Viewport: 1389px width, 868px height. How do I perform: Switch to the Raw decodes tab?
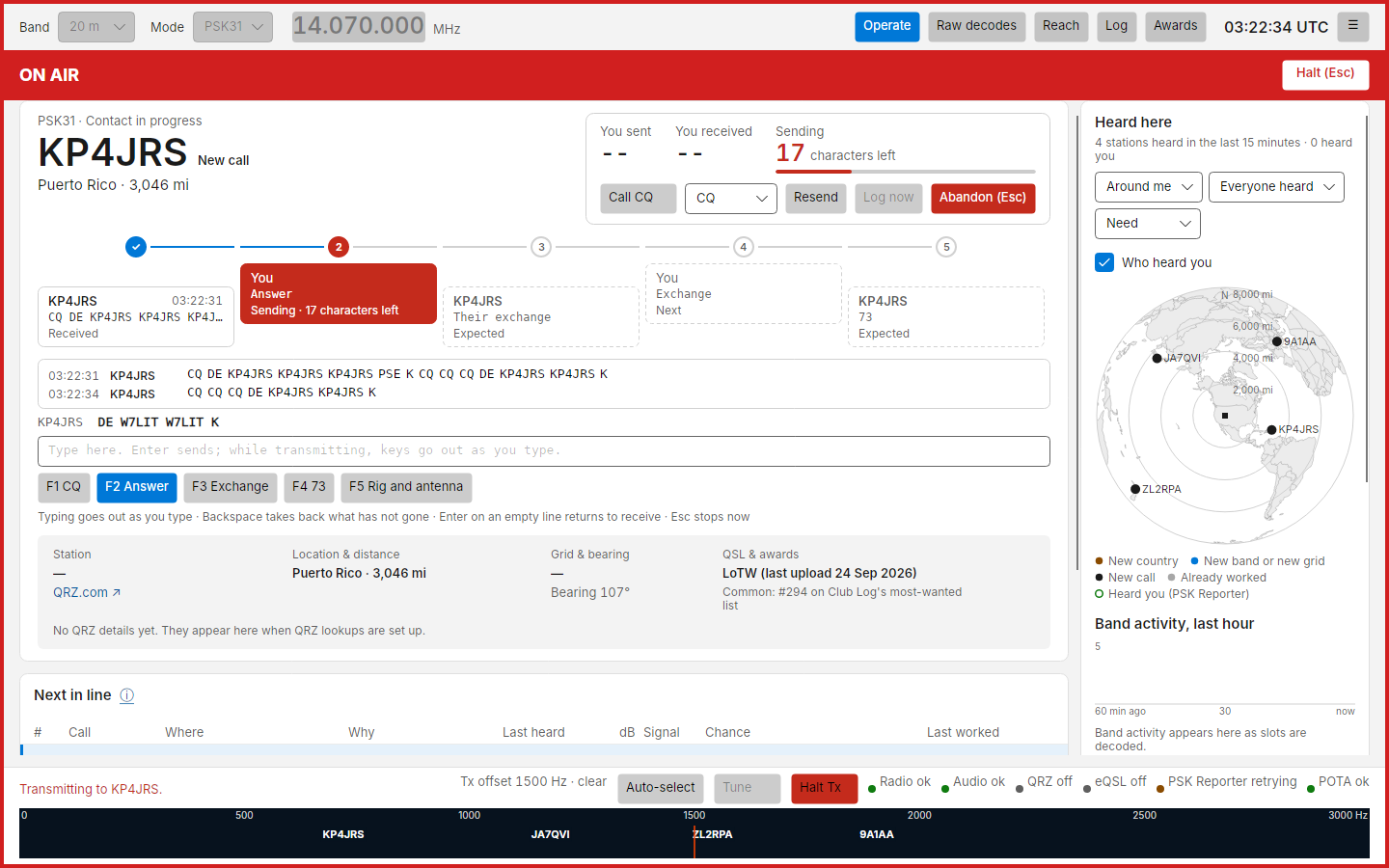point(976,26)
